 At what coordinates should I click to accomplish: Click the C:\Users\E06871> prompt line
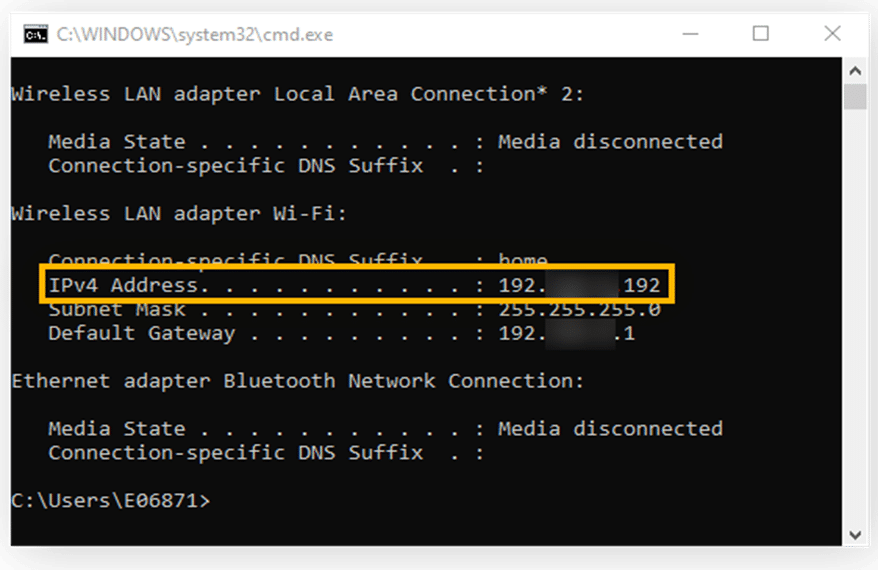110,500
